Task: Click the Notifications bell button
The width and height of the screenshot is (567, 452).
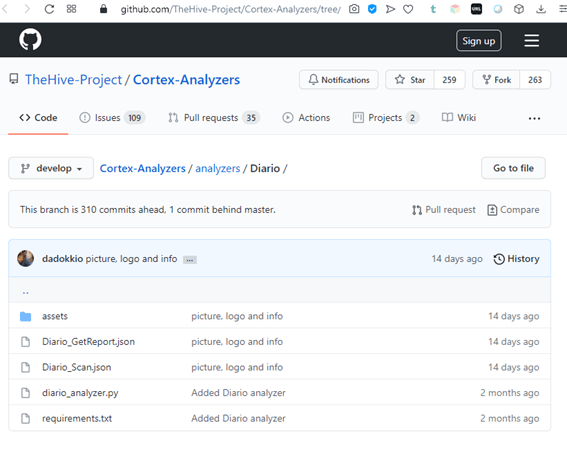Action: (x=339, y=80)
